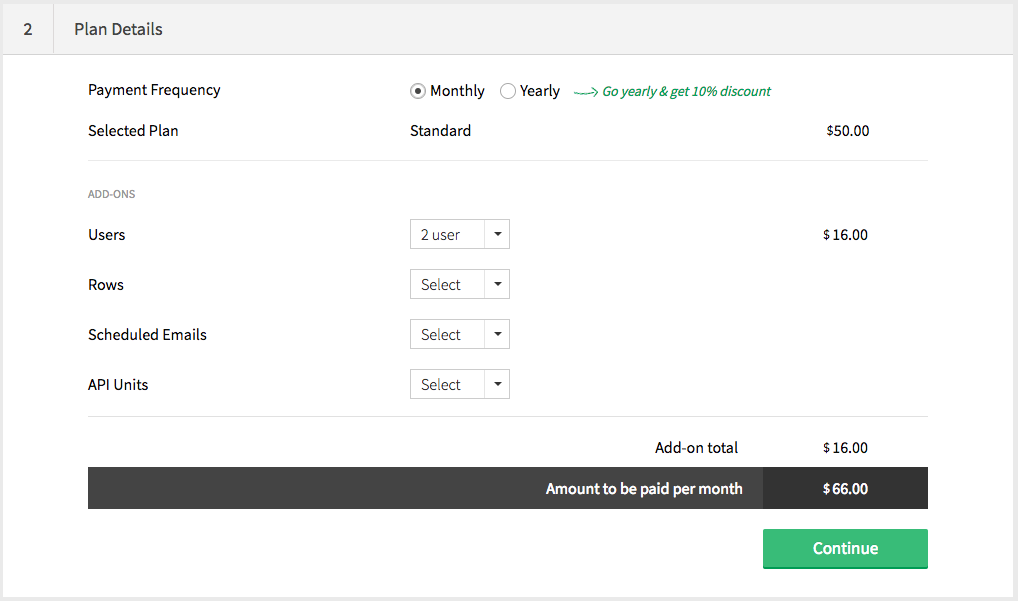Screen dimensions: 1018x601
Task: Select the Monthly payment frequency radio button
Action: 418,91
